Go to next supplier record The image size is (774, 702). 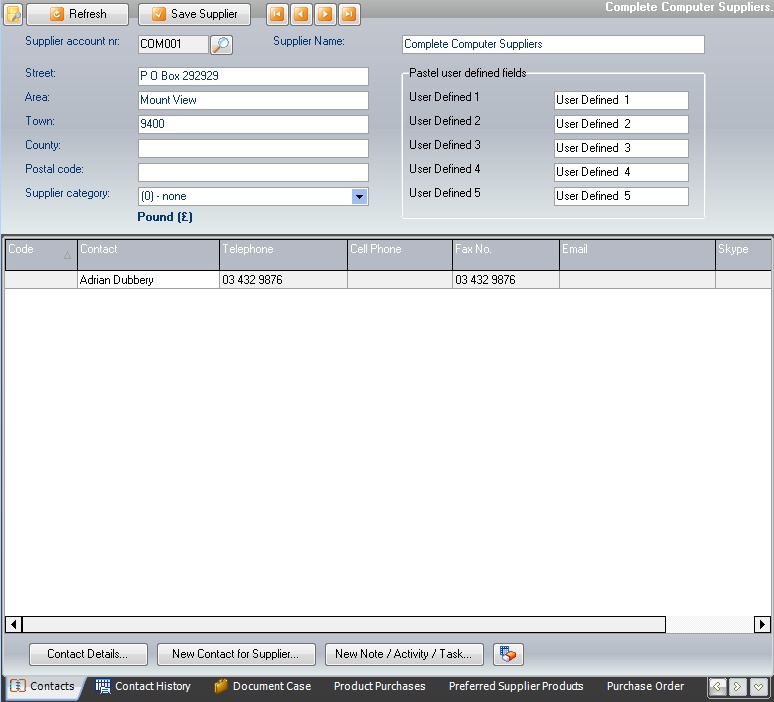(324, 14)
